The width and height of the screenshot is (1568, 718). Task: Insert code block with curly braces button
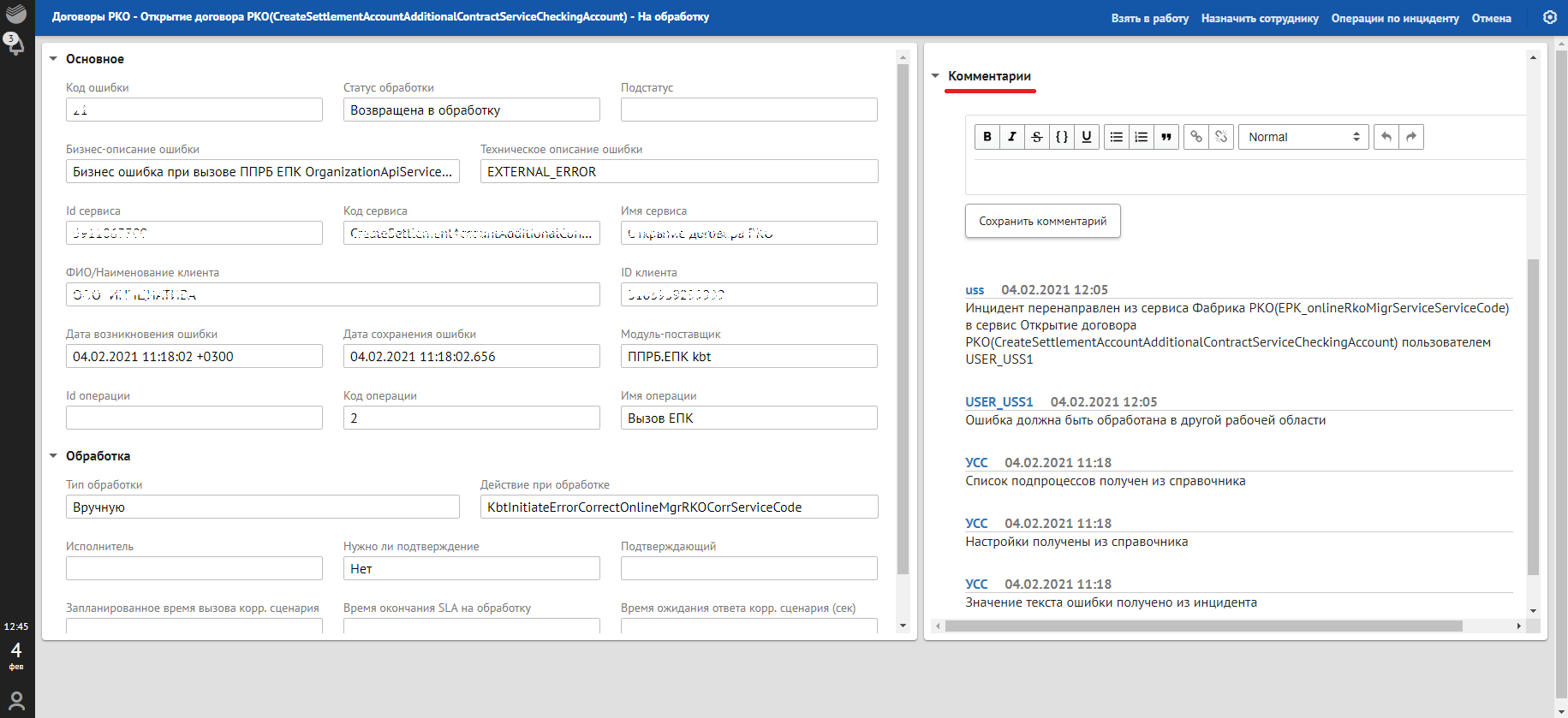tap(1062, 137)
